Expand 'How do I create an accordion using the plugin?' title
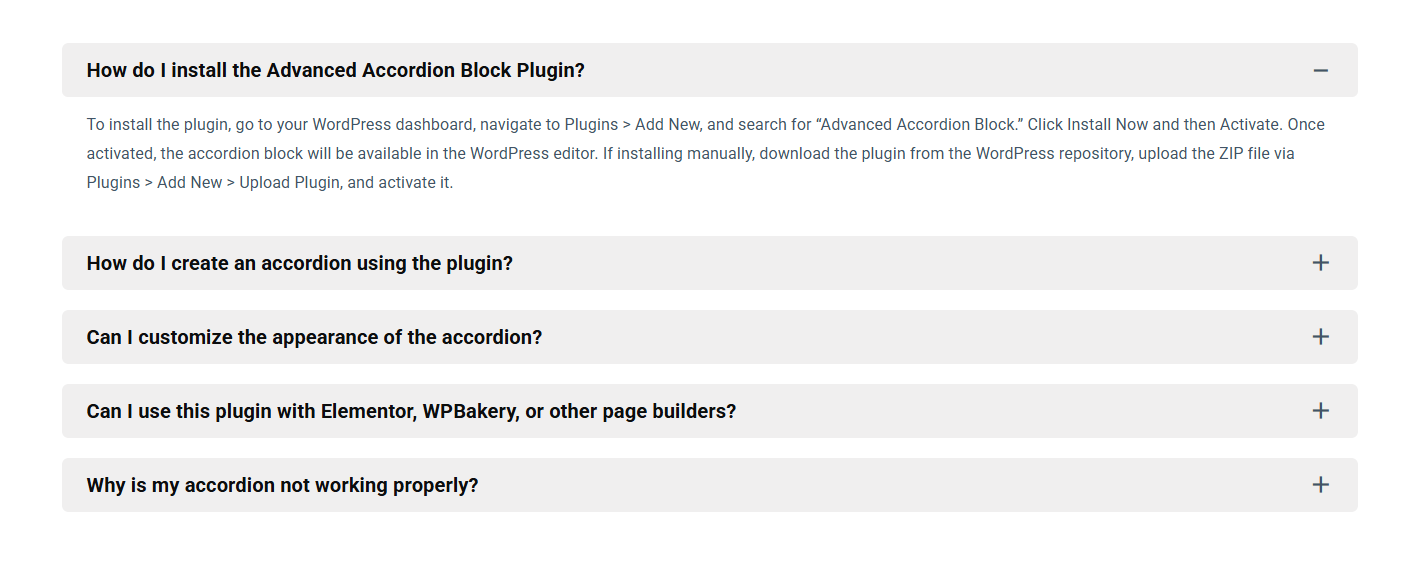Image resolution: width=1412 pixels, height=566 pixels. [x=299, y=263]
